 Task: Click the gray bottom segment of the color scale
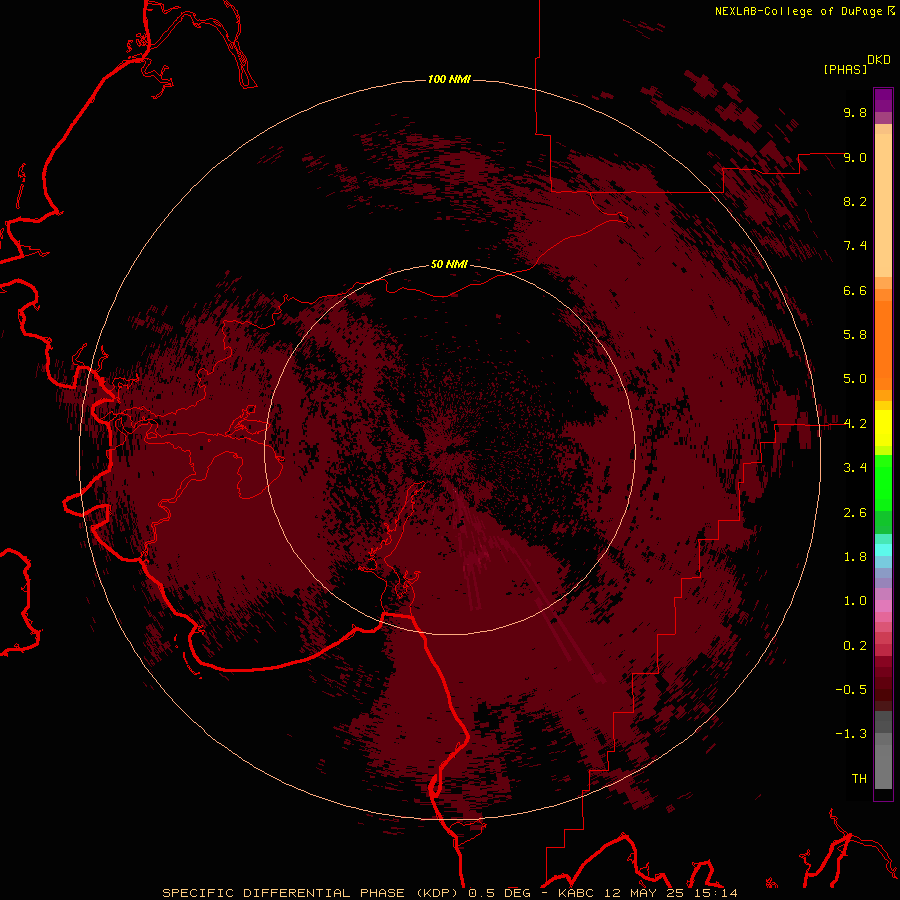[883, 763]
